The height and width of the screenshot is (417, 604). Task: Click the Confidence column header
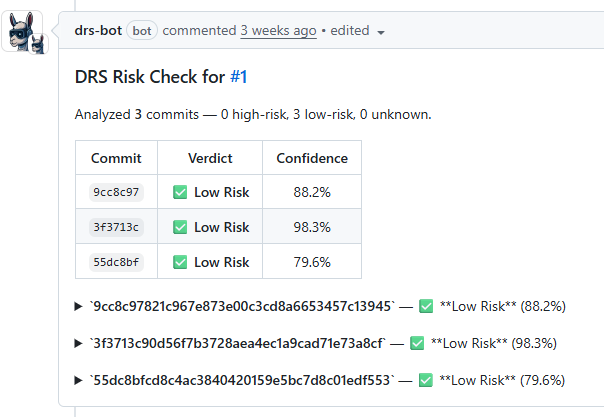[x=312, y=158]
